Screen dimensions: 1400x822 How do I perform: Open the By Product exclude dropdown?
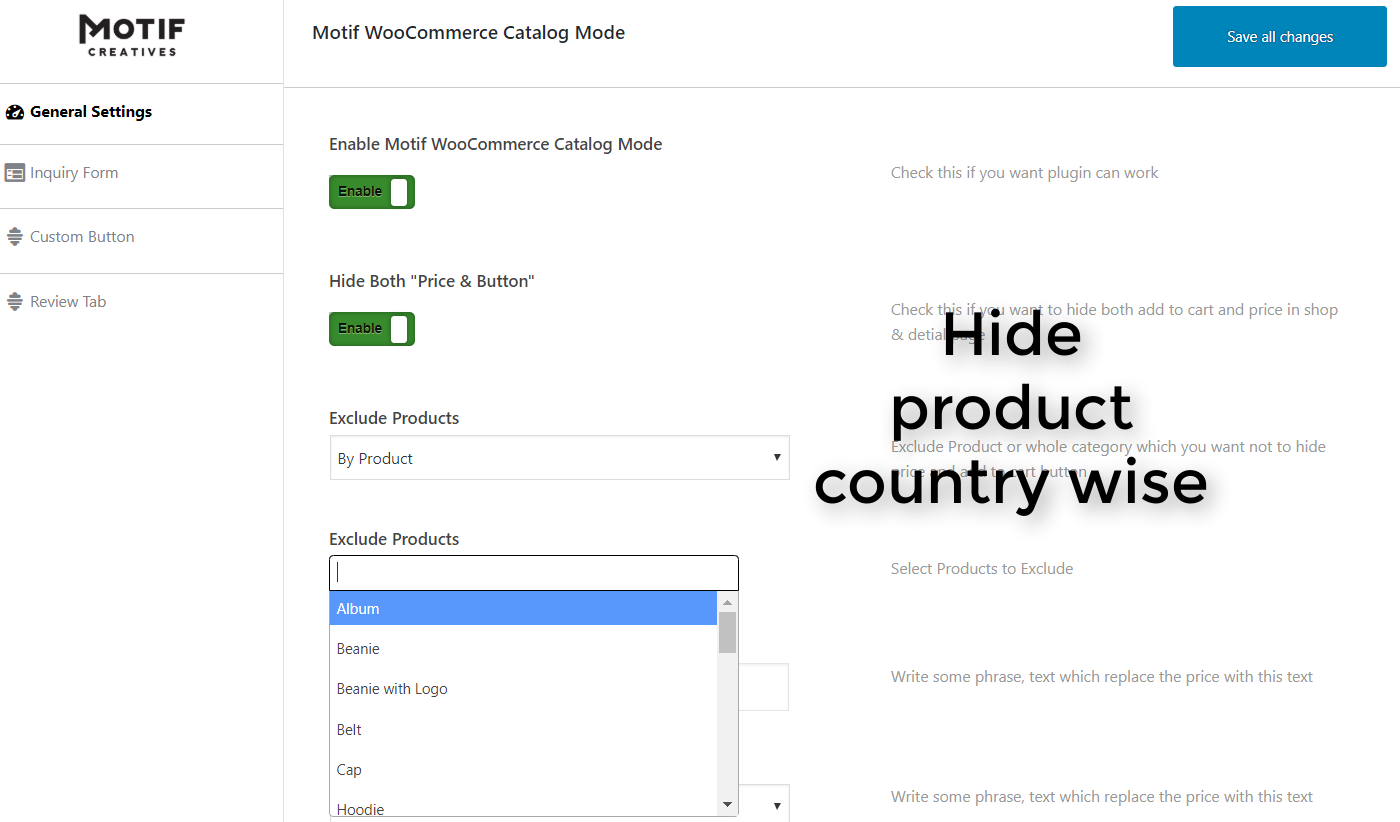point(559,458)
